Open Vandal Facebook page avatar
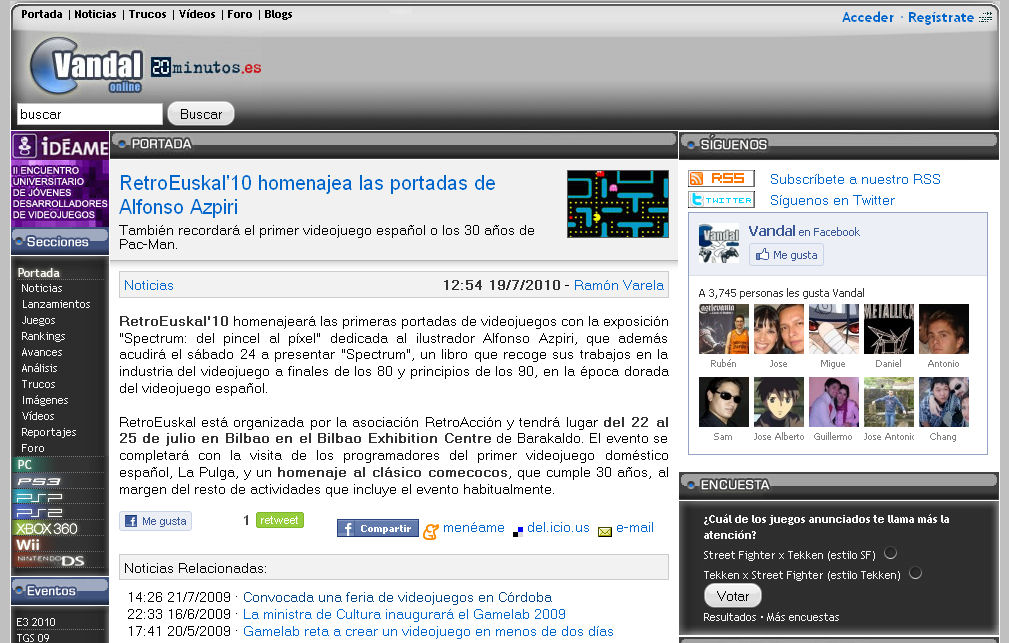The image size is (1009, 643). click(x=719, y=243)
